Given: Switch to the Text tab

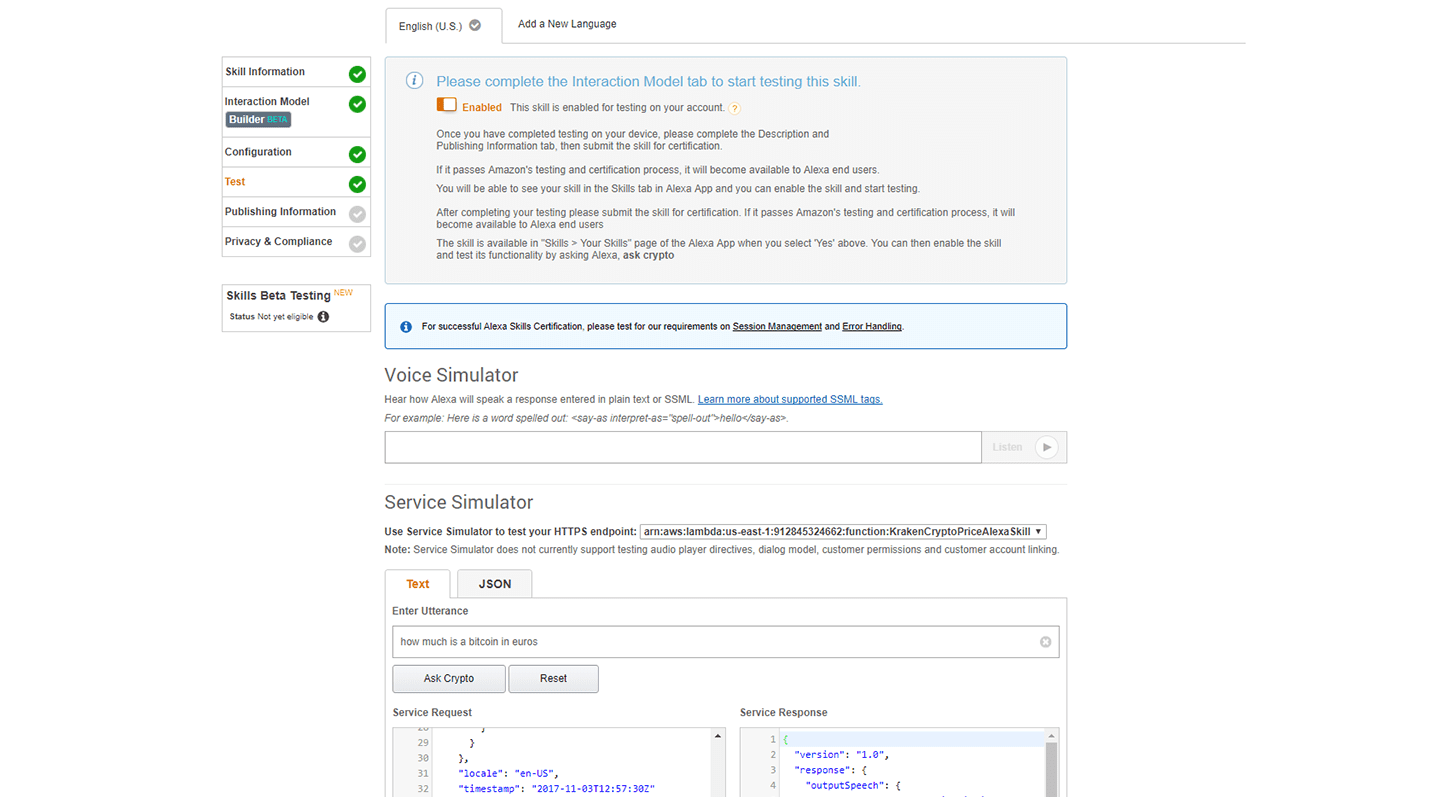Looking at the screenshot, I should [x=417, y=584].
